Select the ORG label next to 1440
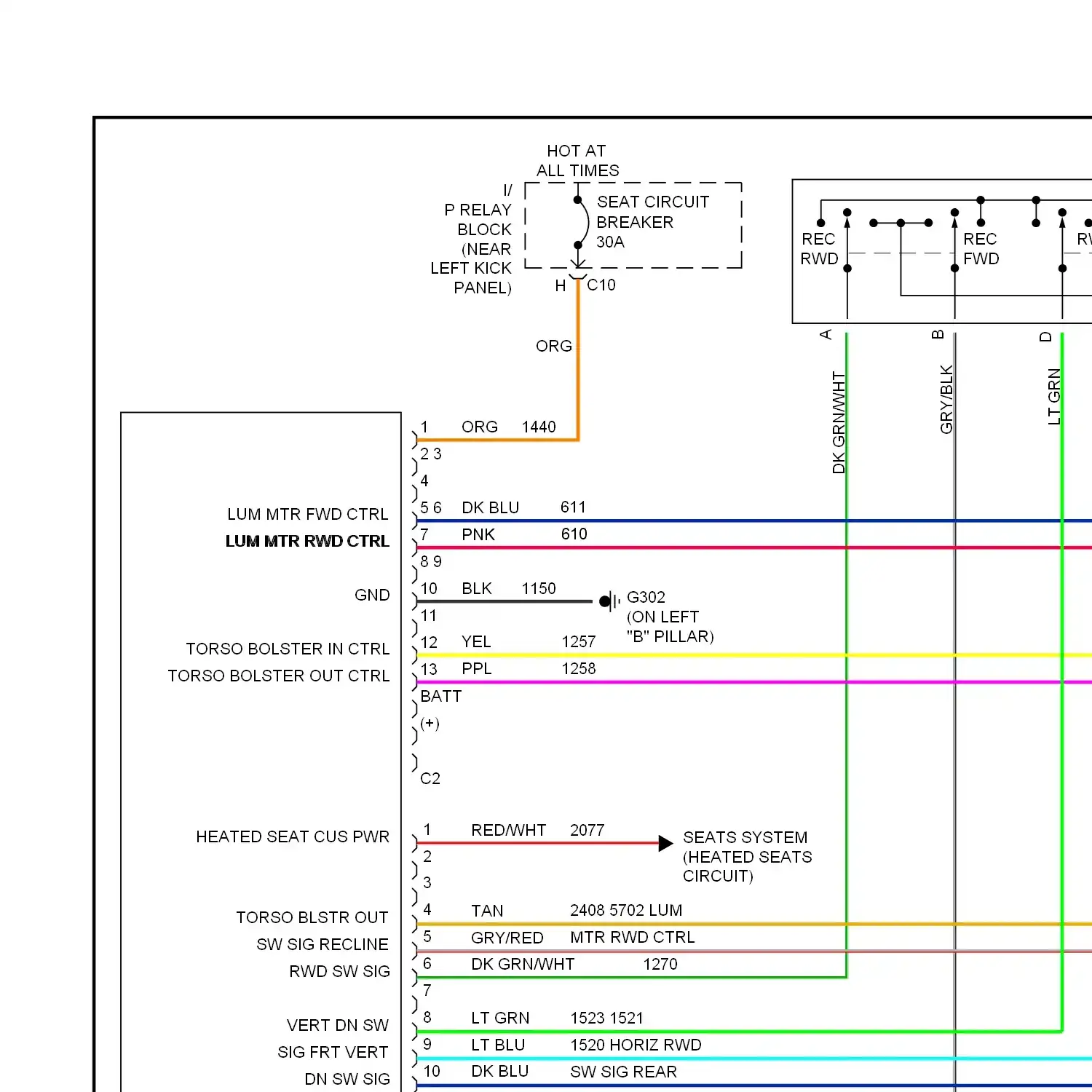This screenshot has height=1092, width=1092. pos(480,427)
